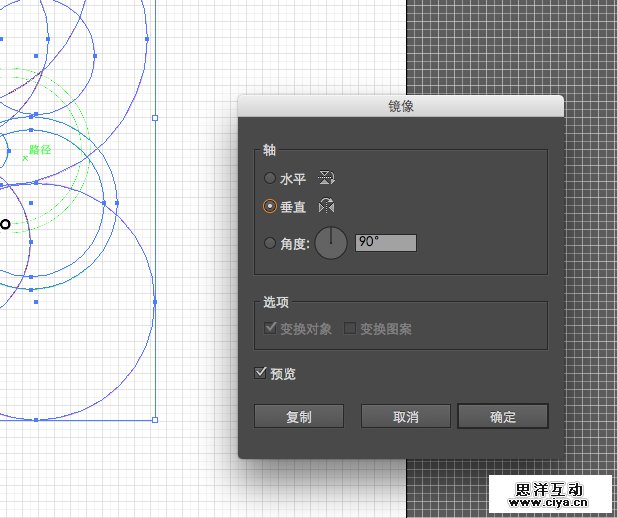This screenshot has width=617, height=518.
Task: Click the vertical reflect icon beside 垂直
Action: 326,207
